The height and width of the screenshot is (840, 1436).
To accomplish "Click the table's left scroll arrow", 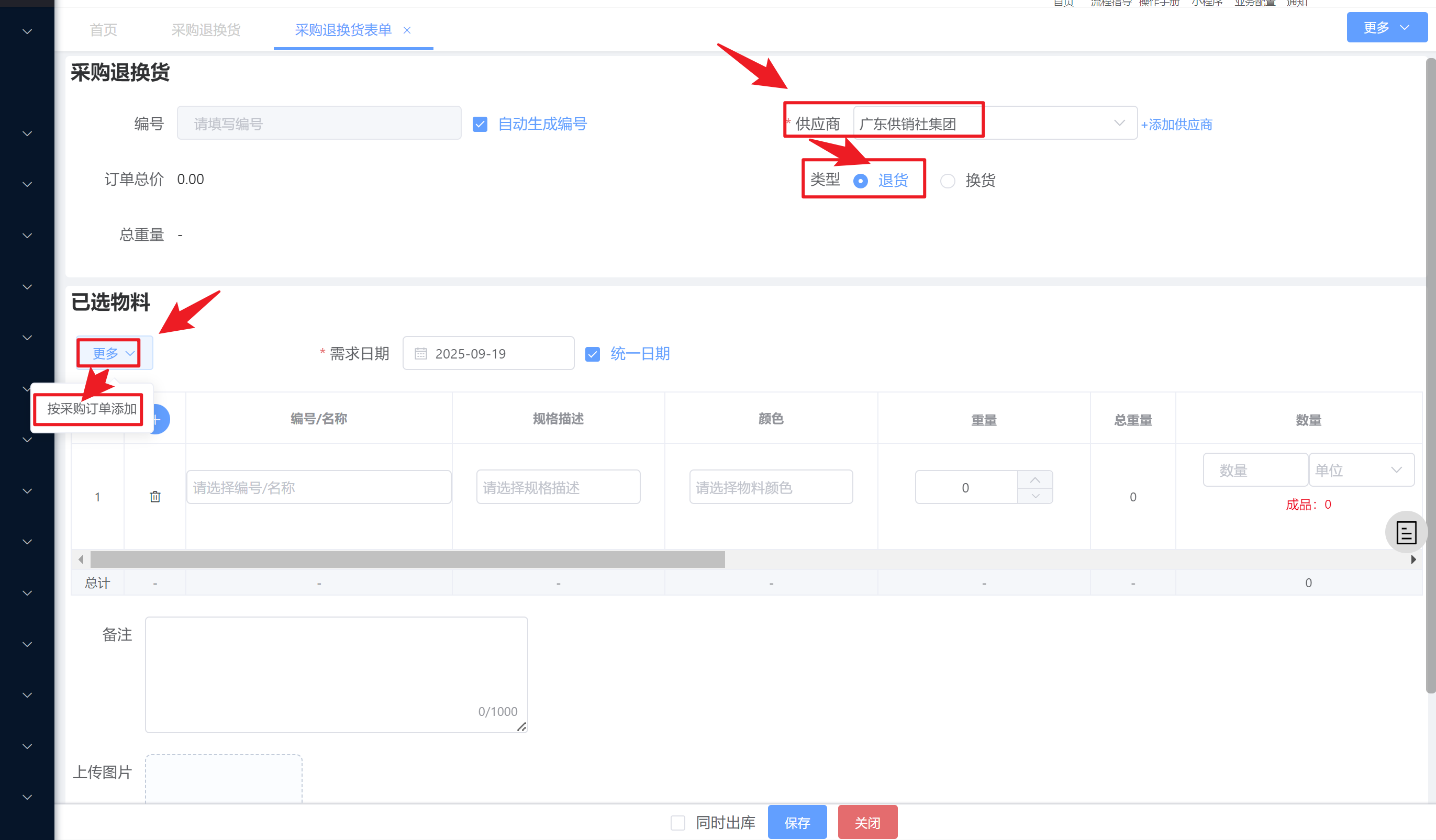I will [x=81, y=559].
